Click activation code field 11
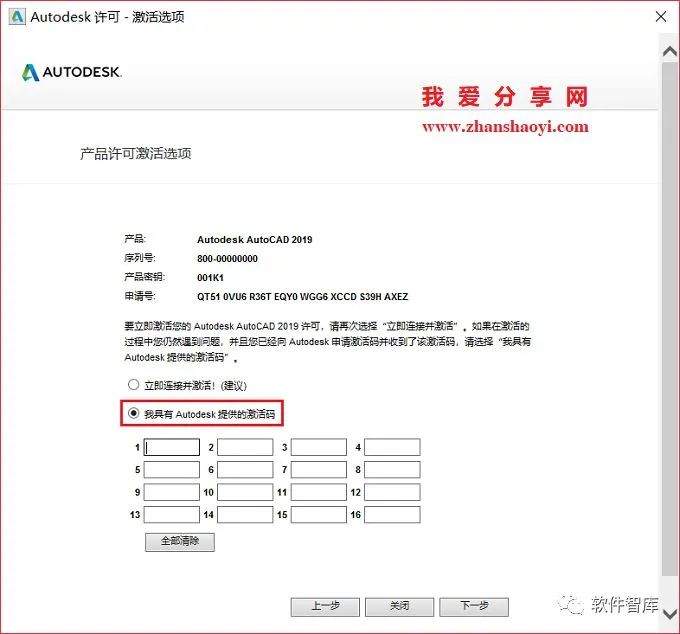 point(319,492)
